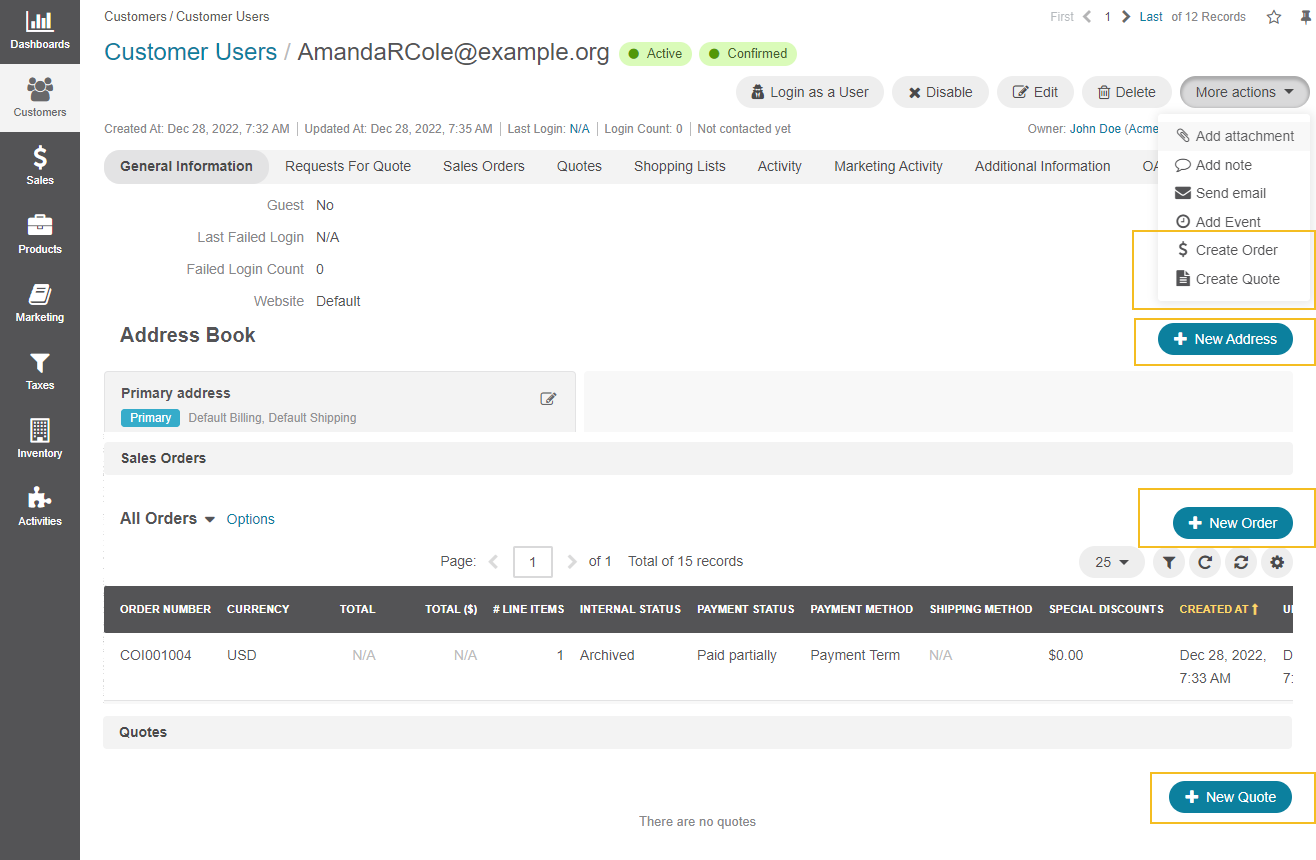Jump to the Last record link

coord(1151,17)
